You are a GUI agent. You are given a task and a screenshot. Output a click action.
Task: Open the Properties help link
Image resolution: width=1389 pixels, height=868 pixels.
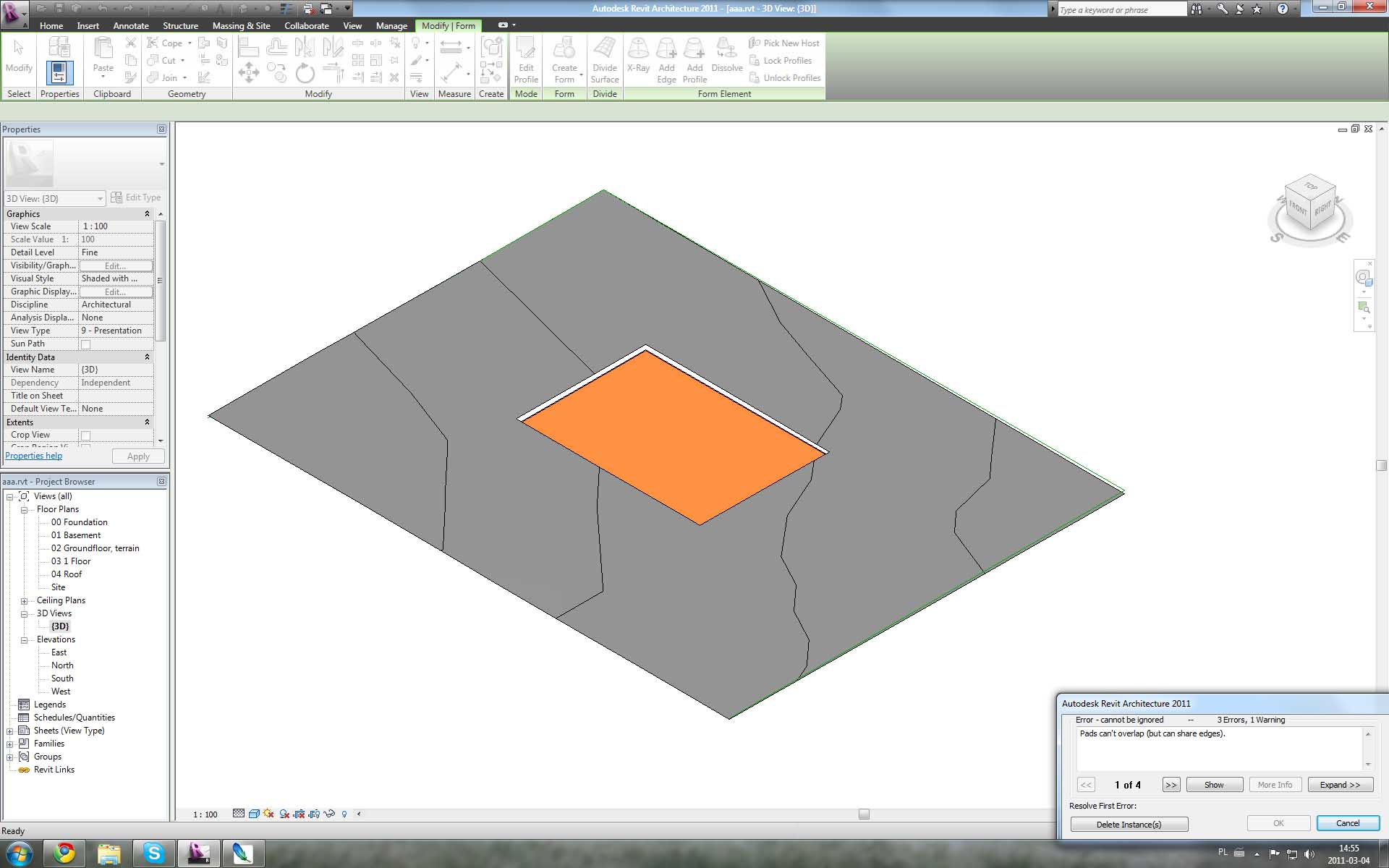(33, 456)
